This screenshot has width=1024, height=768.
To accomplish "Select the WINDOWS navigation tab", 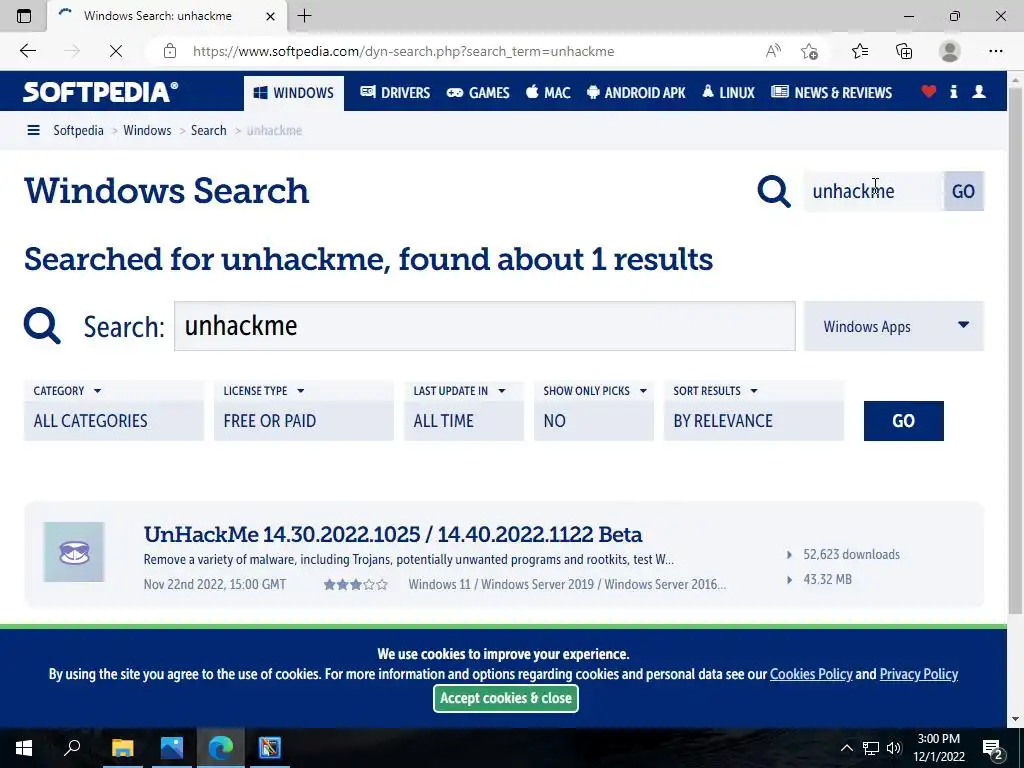I will [294, 93].
